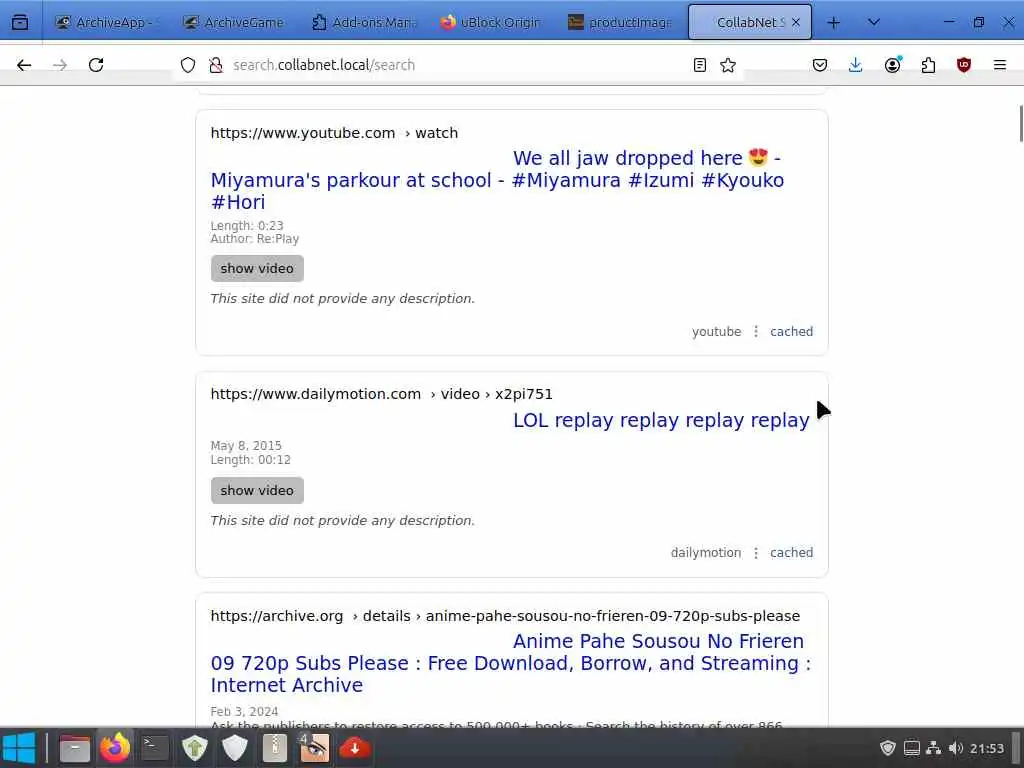
Task: Open the extensions puzzle icon
Action: pos(928,65)
